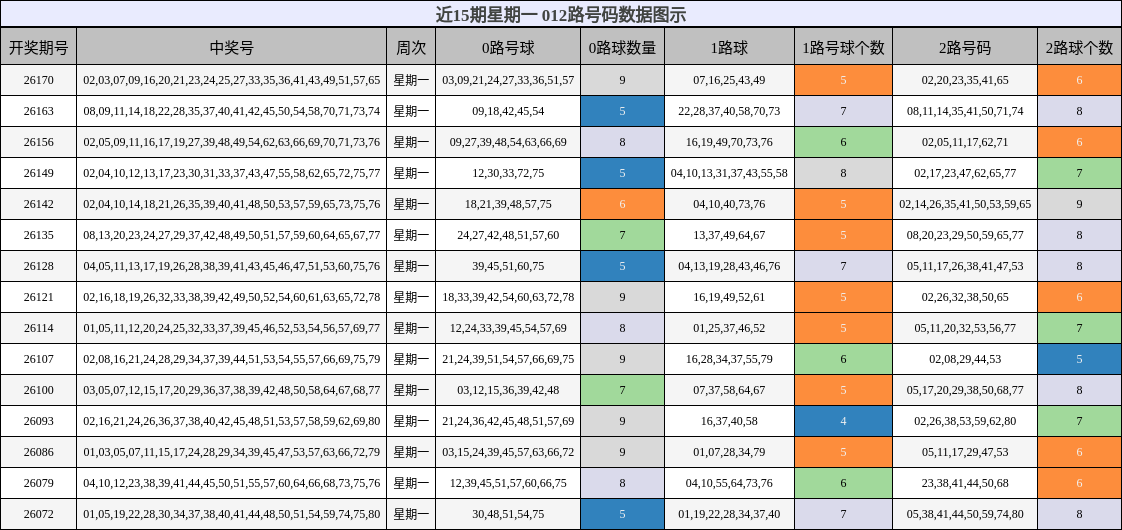
Task: Click 2路 numbers 23,38,41,44,50,68
Action: click(965, 483)
